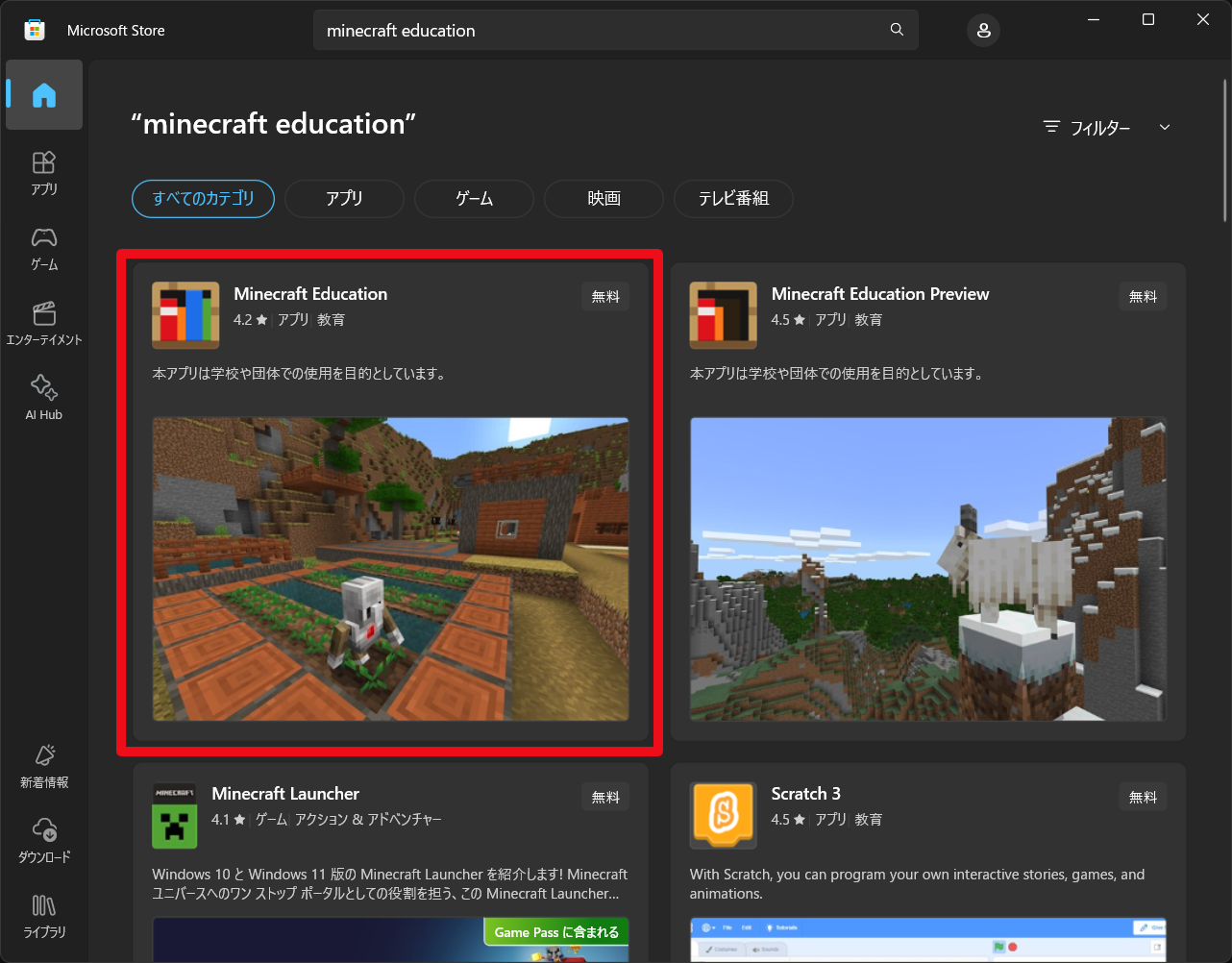This screenshot has width=1232, height=963.
Task: Click アクション & アドベンチャー category text
Action: pyautogui.click(x=368, y=820)
